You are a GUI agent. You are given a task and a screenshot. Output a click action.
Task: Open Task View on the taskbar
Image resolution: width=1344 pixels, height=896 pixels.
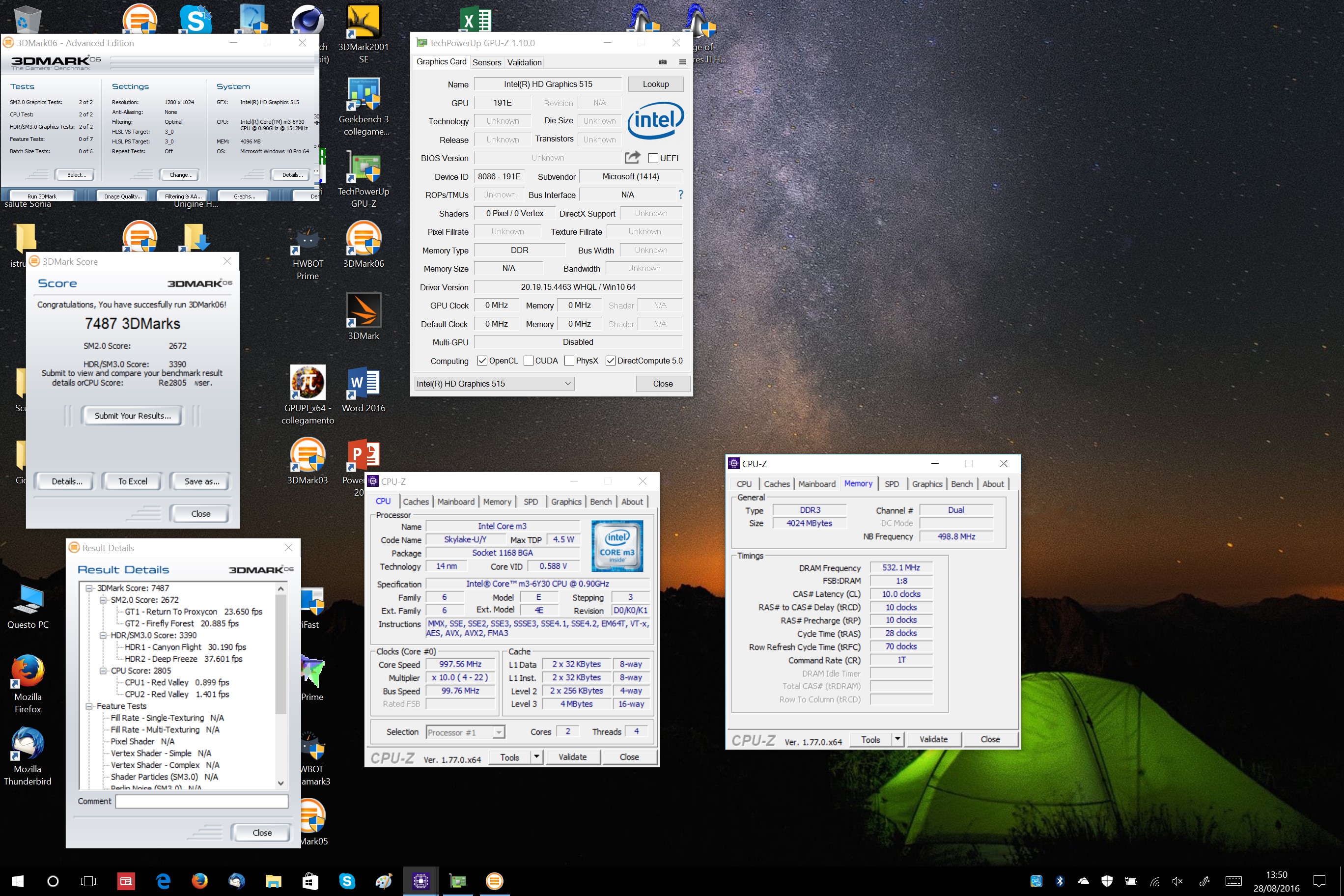click(88, 881)
